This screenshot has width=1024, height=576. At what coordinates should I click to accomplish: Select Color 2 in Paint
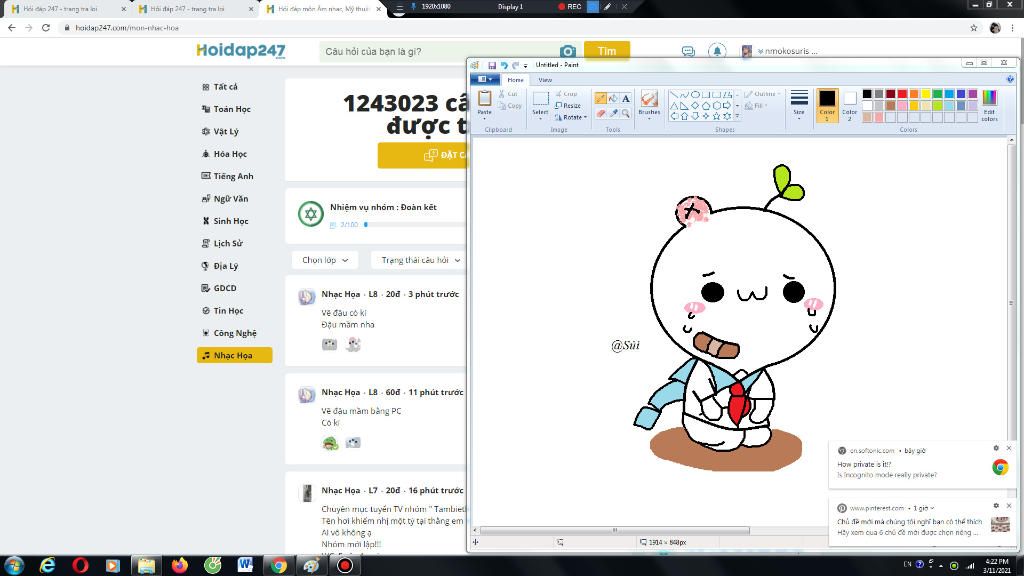850,104
